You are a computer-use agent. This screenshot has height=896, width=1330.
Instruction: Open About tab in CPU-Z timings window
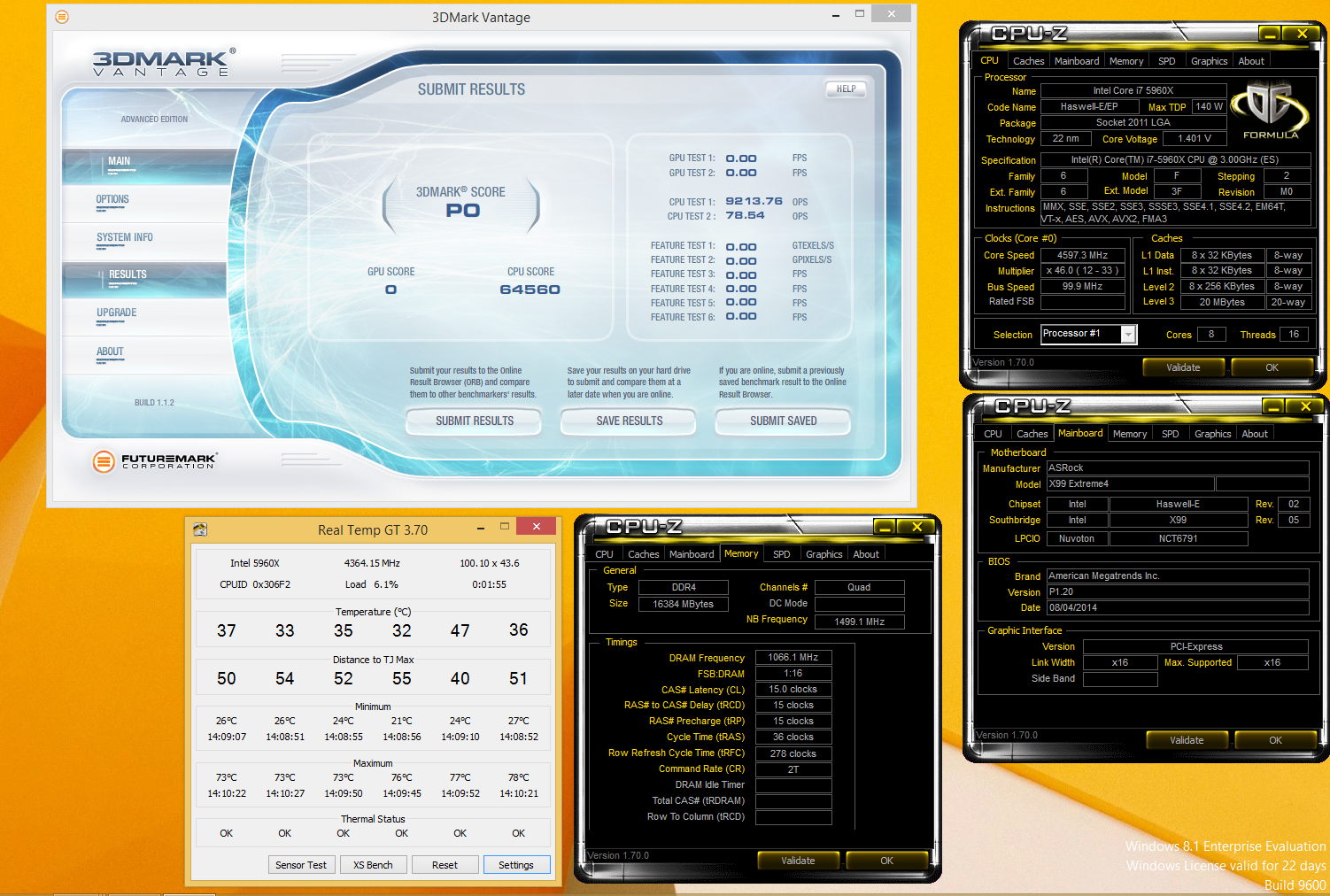866,554
